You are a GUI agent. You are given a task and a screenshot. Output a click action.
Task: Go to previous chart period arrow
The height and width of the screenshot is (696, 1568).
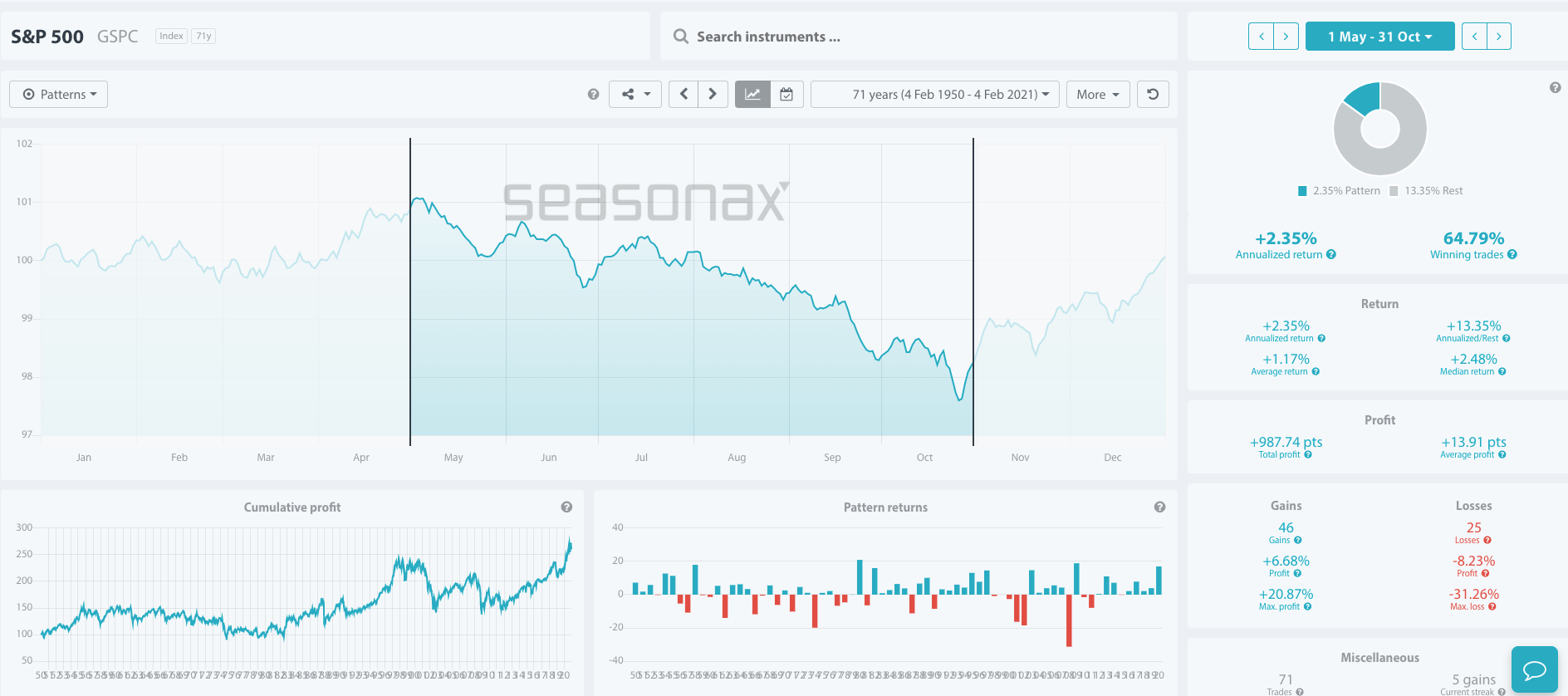click(x=684, y=94)
